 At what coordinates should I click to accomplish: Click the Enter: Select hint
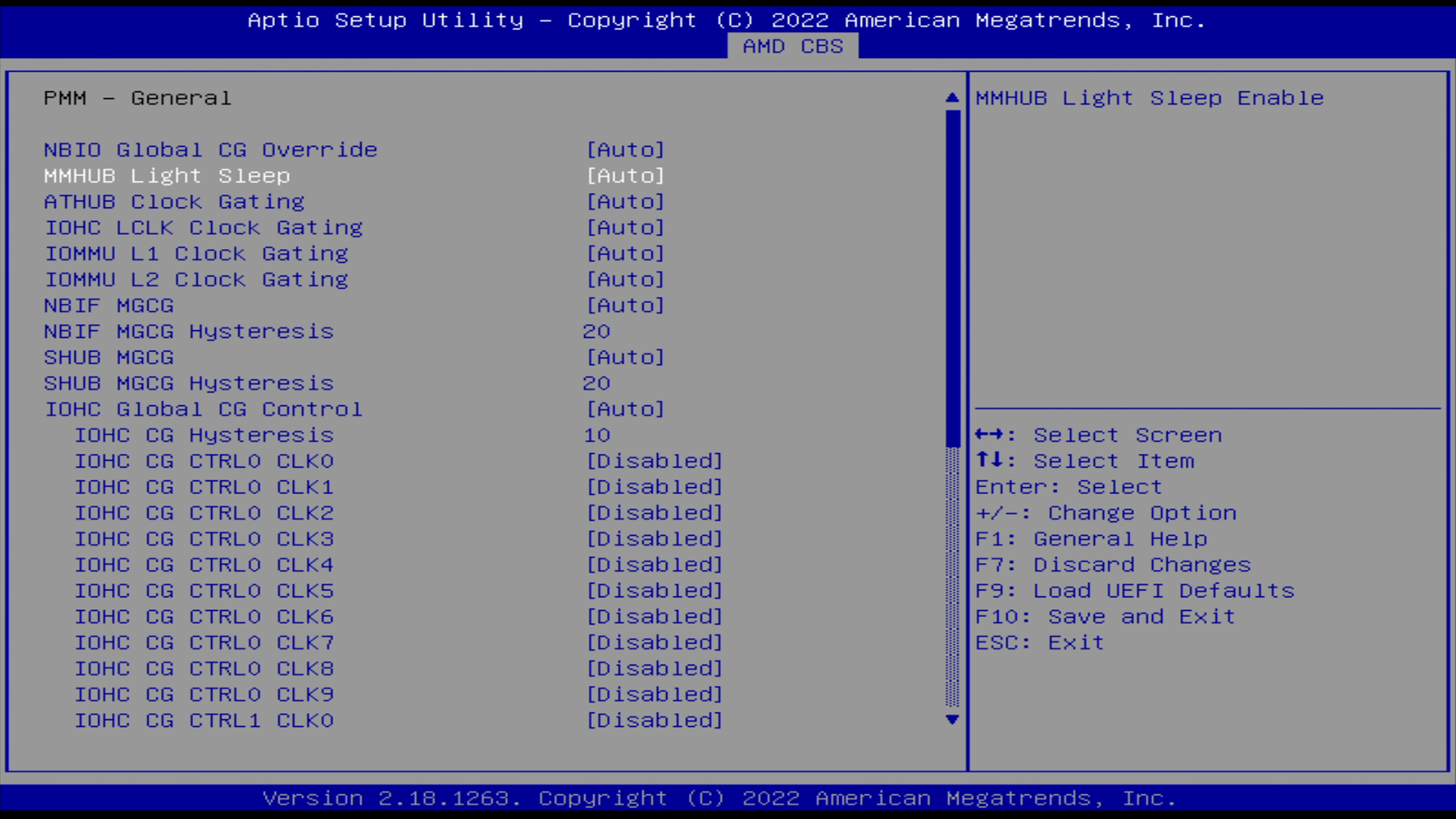point(1069,487)
